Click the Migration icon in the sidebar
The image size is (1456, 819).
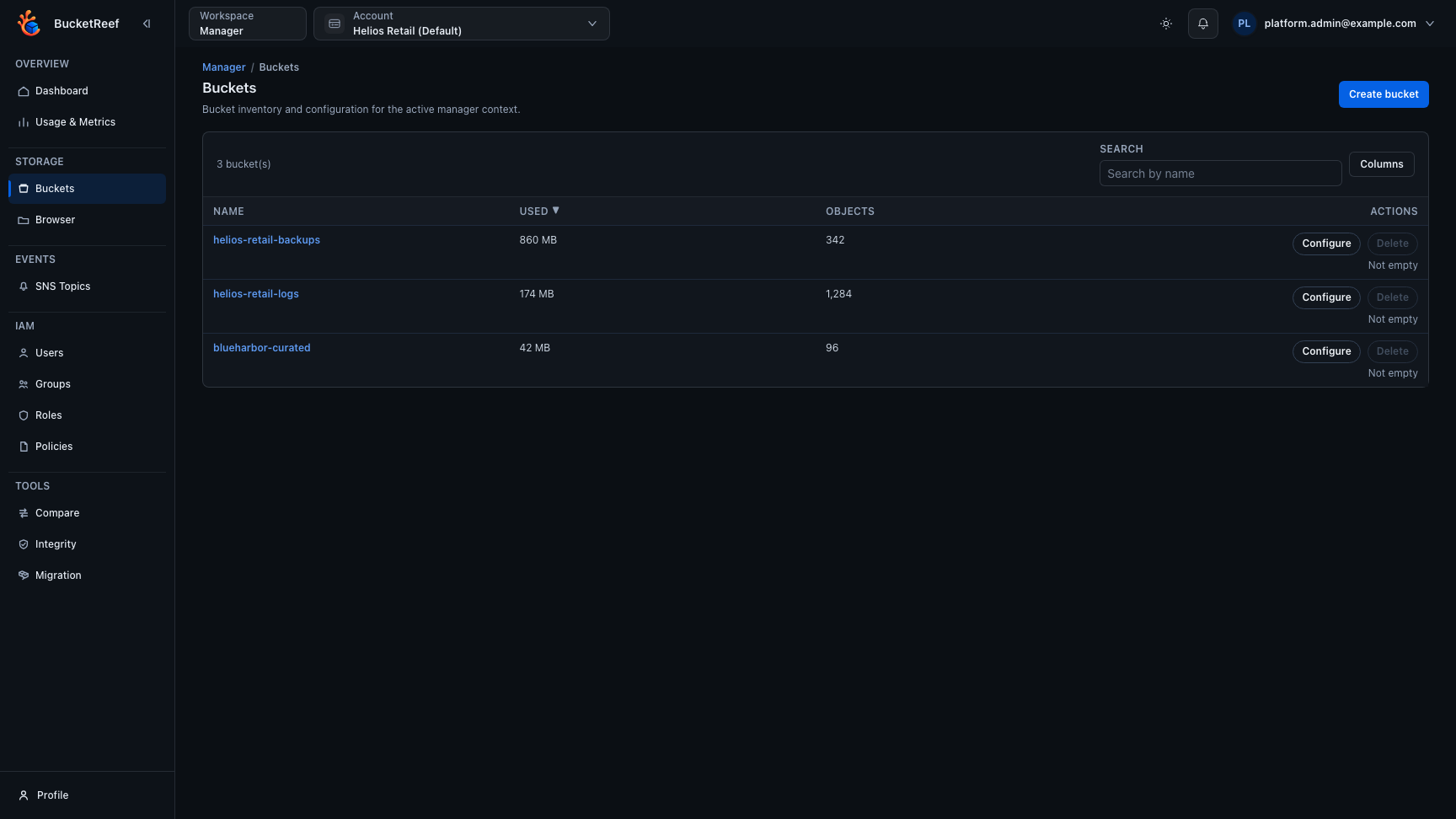click(x=24, y=575)
